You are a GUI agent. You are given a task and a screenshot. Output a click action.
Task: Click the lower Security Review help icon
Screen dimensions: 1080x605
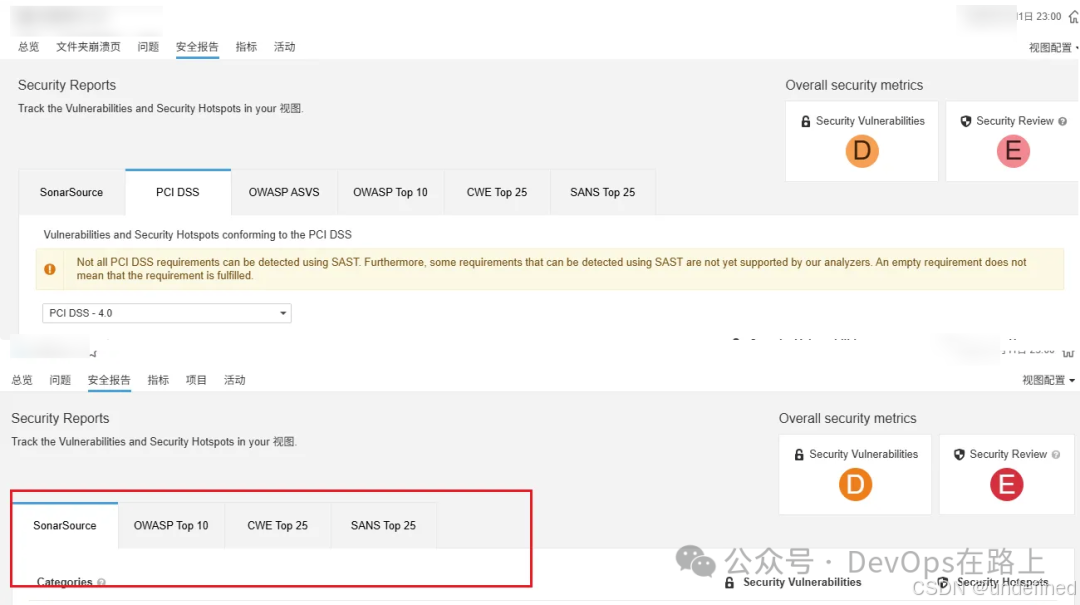click(x=1056, y=455)
